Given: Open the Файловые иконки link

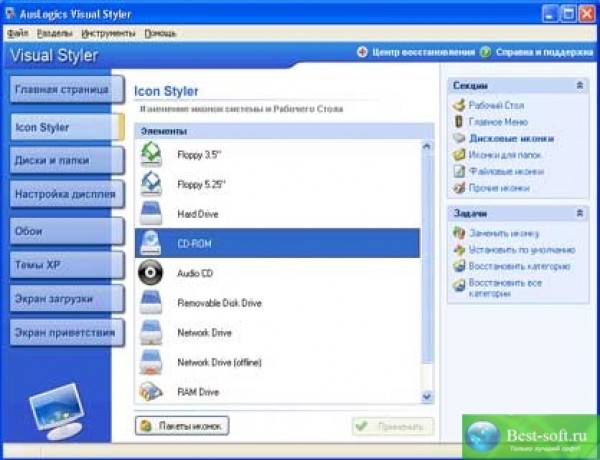Looking at the screenshot, I should coord(506,171).
